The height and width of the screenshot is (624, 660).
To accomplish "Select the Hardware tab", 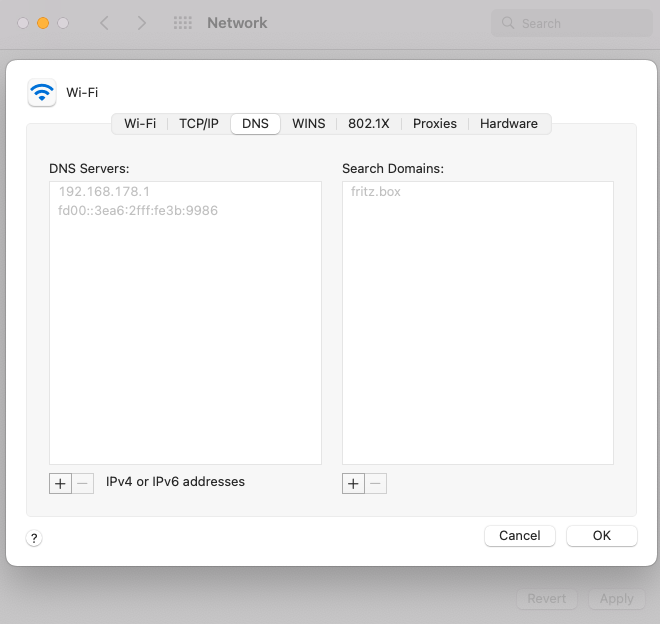I will click(508, 124).
